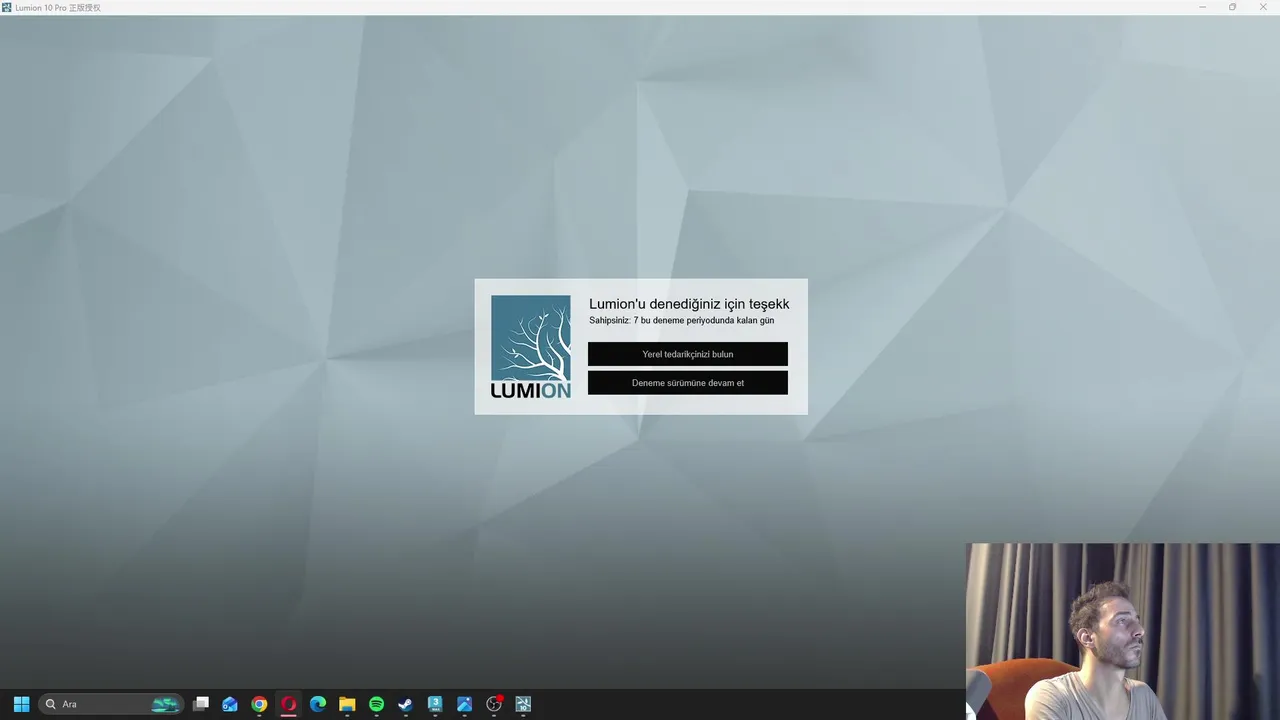This screenshot has height=720, width=1280.
Task: Click the 'Lumion'u denediğiniz için teşekk' heading
Action: [x=689, y=304]
